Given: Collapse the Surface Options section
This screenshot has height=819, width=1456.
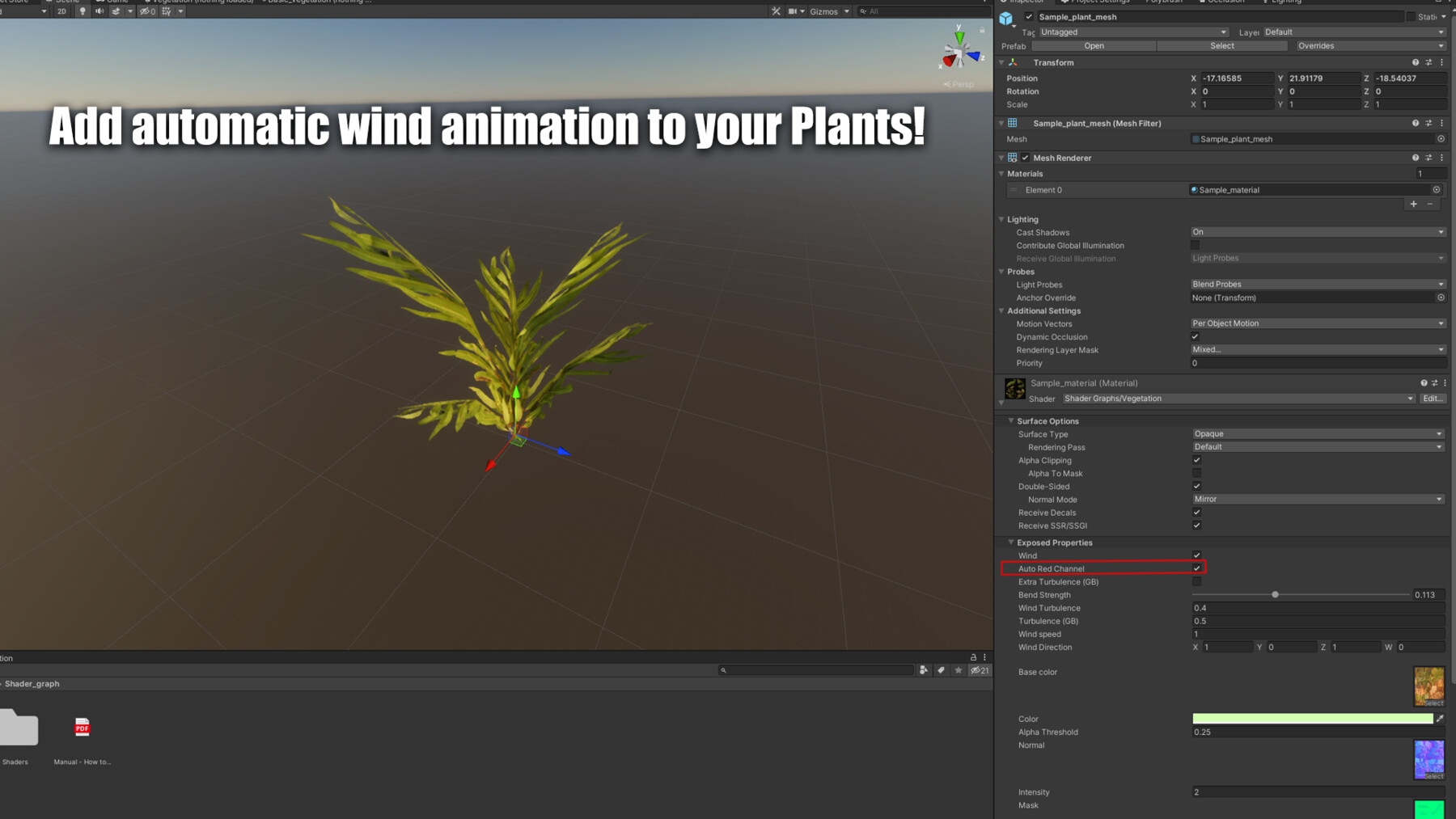Looking at the screenshot, I should [x=1011, y=421].
